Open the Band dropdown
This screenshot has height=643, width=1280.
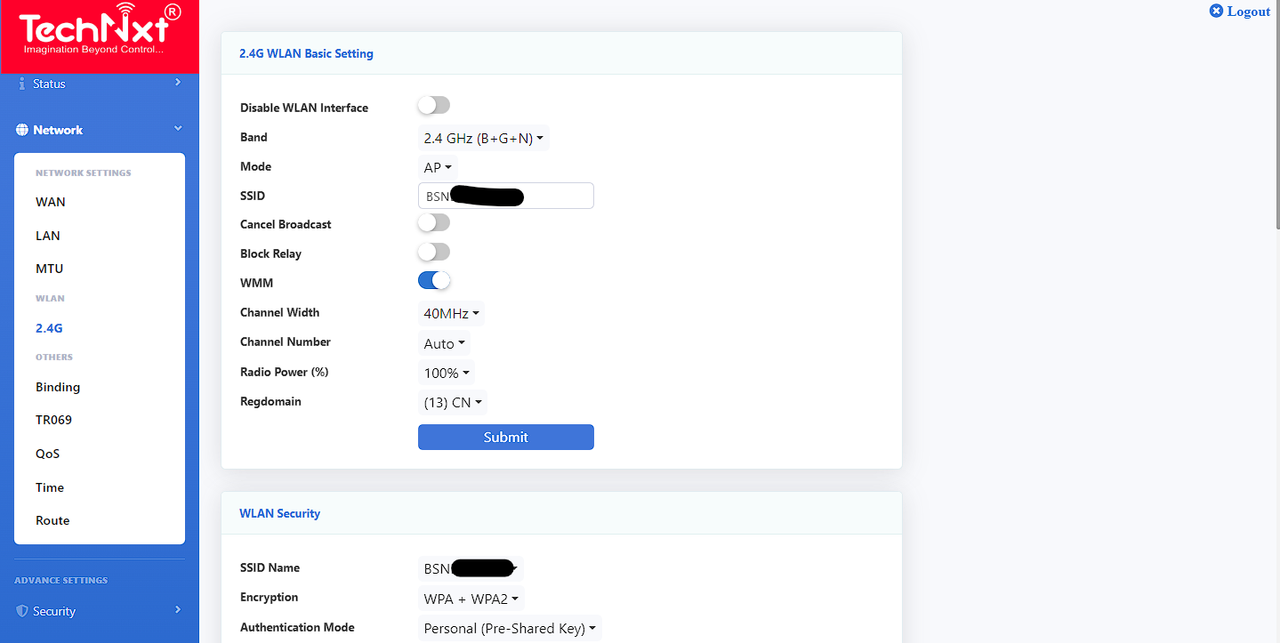[x=483, y=139]
